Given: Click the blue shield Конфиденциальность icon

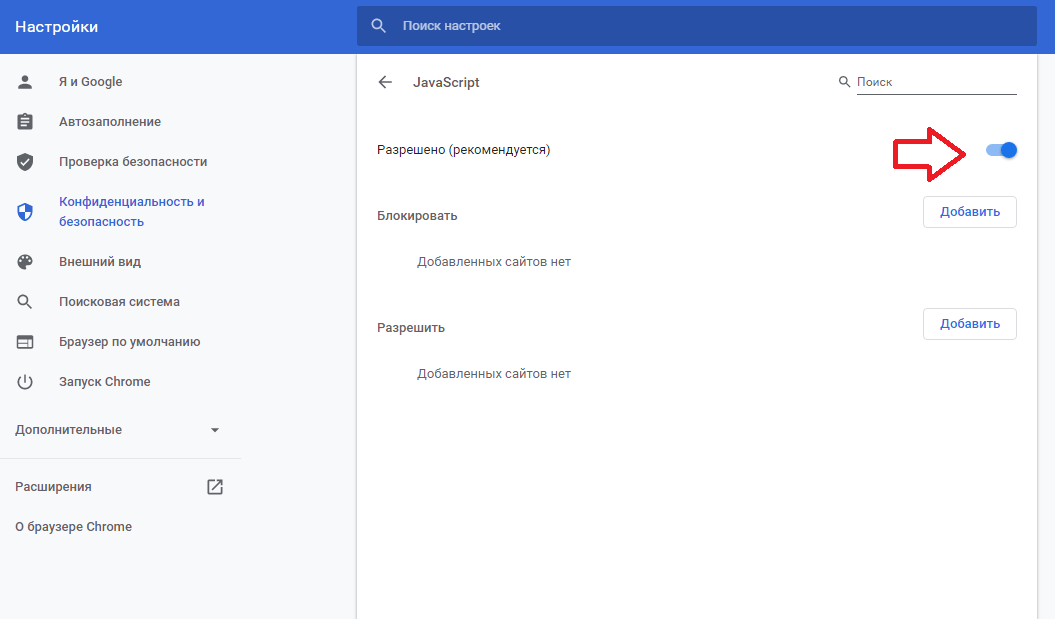Looking at the screenshot, I should [x=25, y=212].
